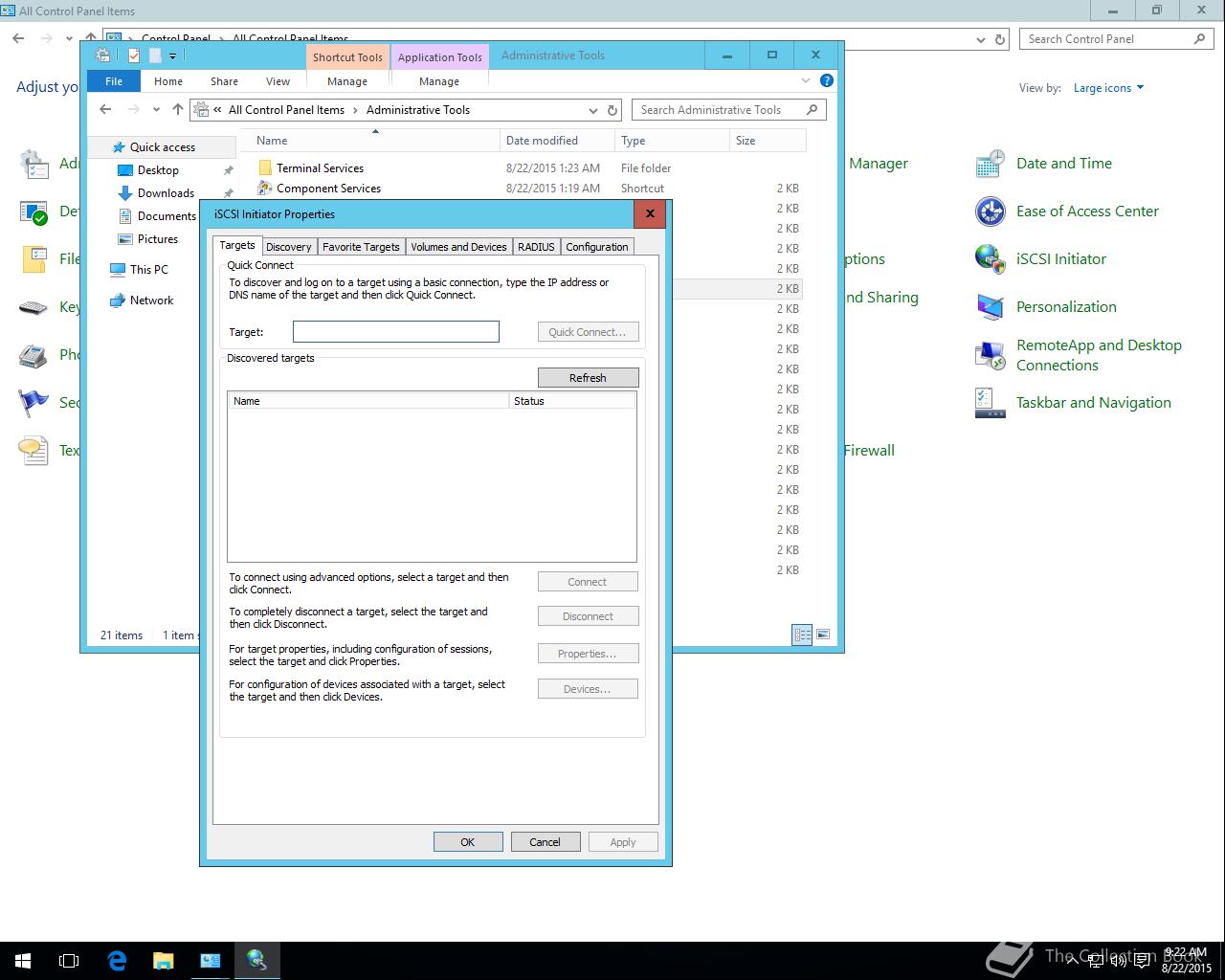Expand Administrative Tools address bar dropdown
1225x980 pixels.
coord(593,110)
